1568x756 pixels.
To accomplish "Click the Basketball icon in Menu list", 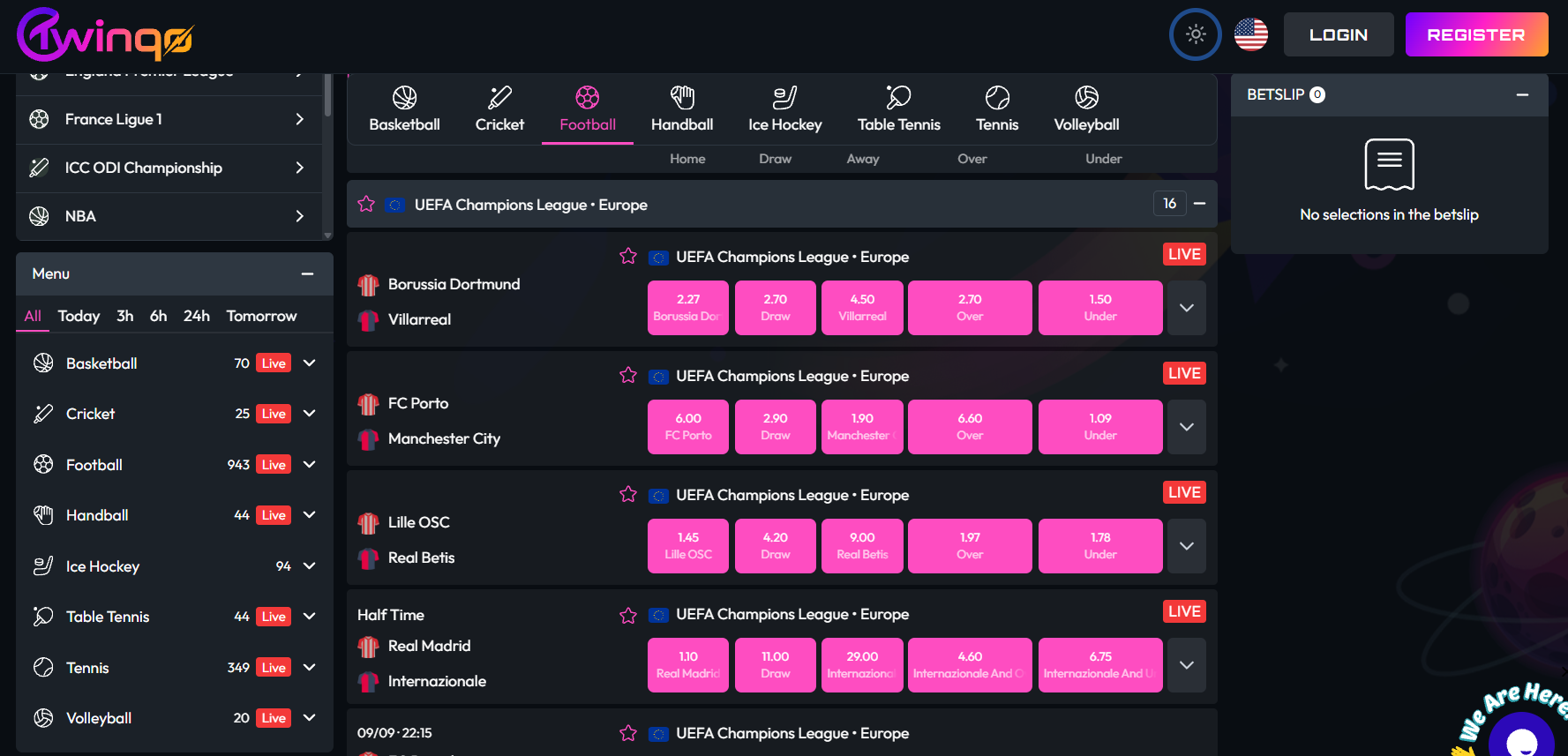I will pos(43,363).
